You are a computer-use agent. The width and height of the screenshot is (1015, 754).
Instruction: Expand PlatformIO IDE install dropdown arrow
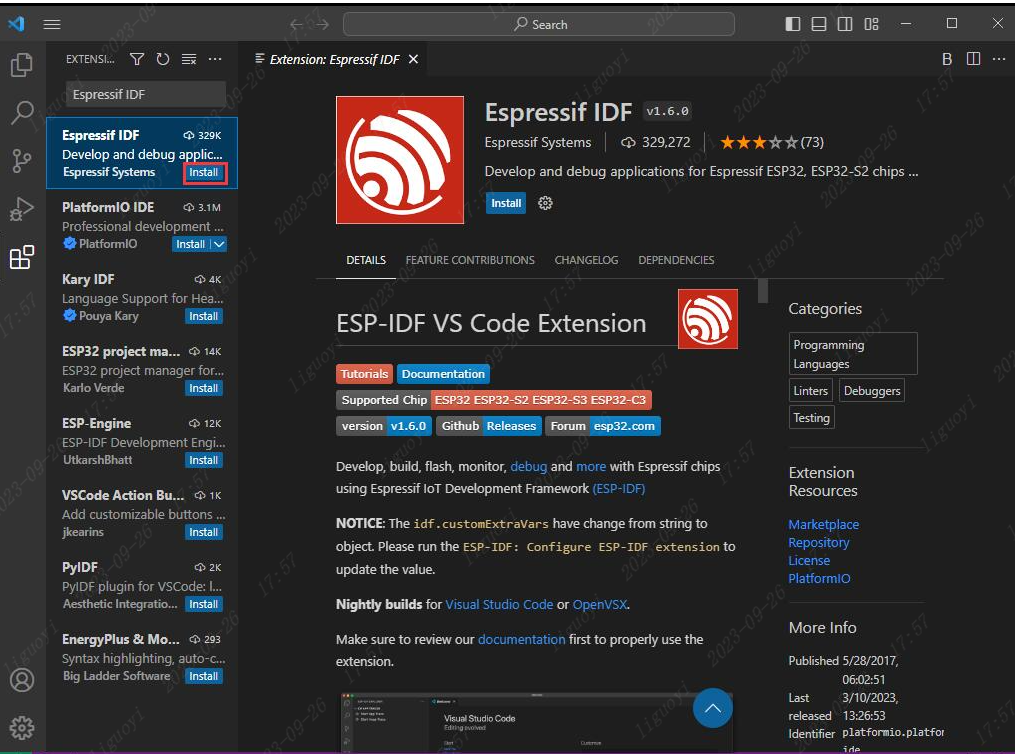(x=219, y=244)
